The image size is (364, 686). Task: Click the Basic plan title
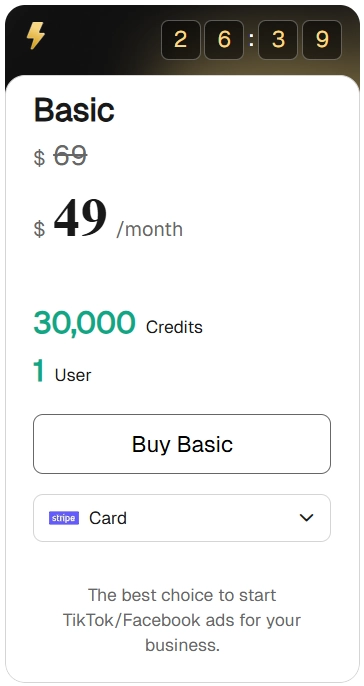(x=74, y=109)
